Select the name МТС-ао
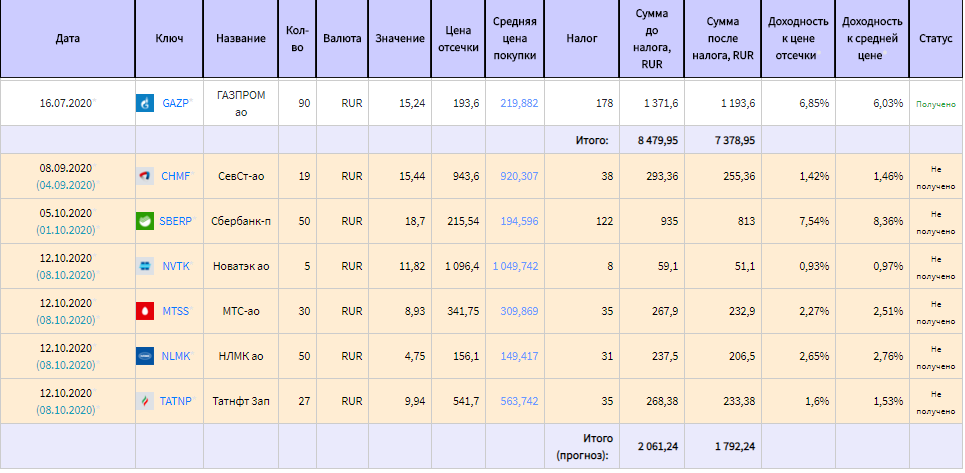Viewport: 965px width, 473px height. point(241,311)
